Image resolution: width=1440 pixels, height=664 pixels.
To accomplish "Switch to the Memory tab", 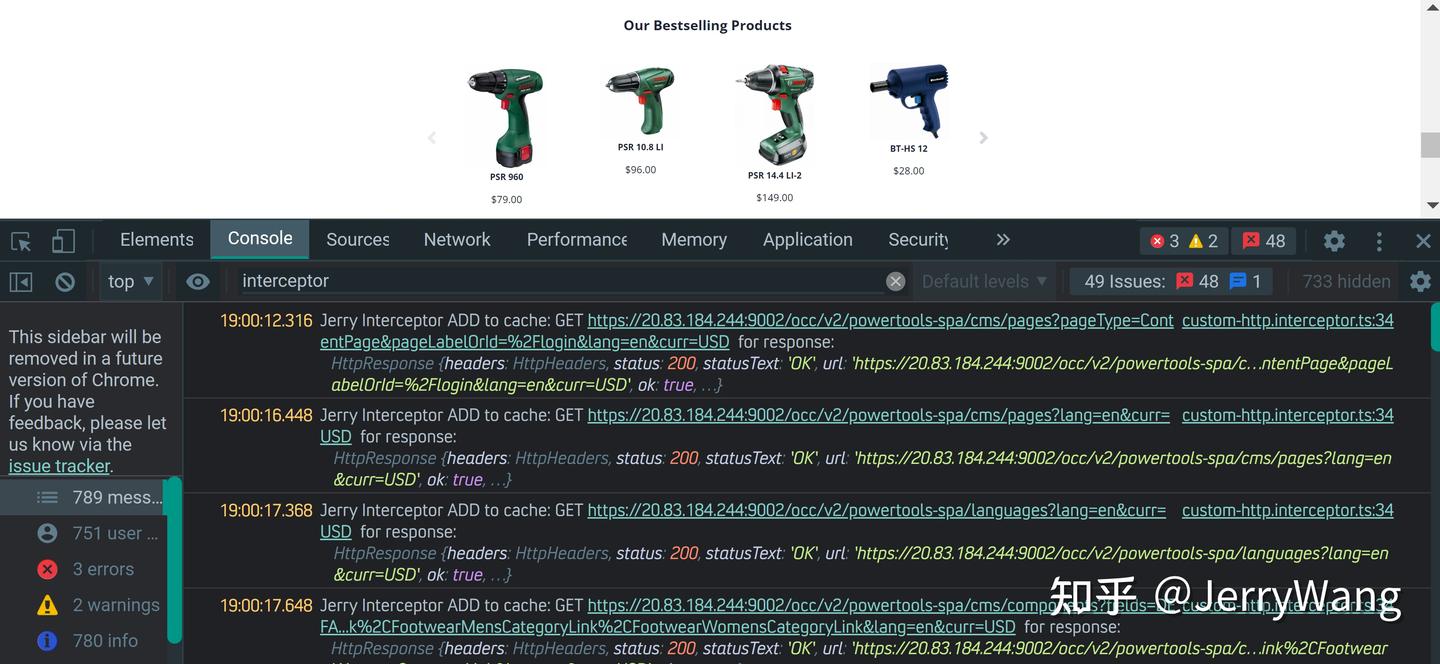I will point(694,240).
